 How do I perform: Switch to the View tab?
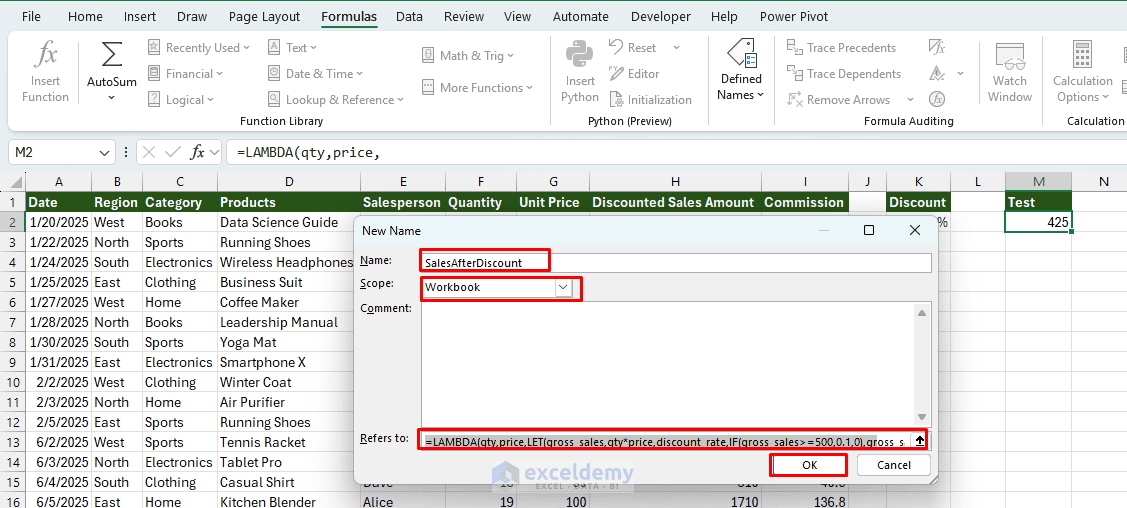[x=518, y=17]
